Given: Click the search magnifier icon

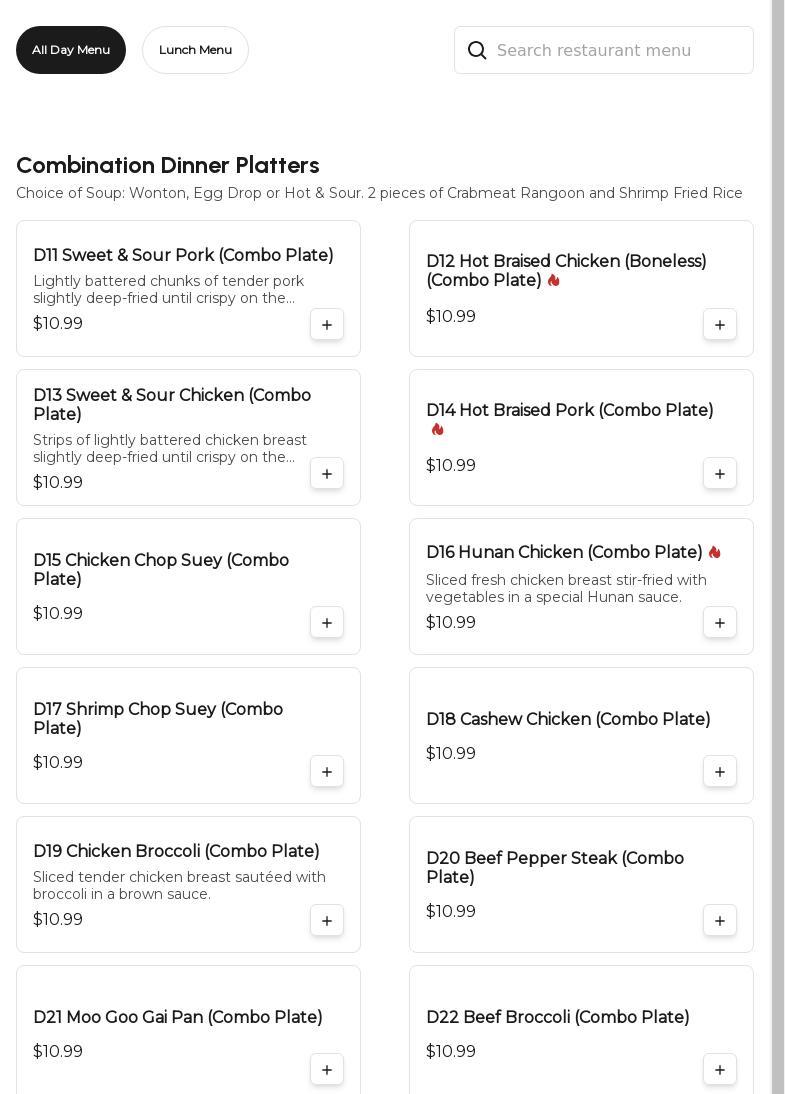Looking at the screenshot, I should point(477,51).
